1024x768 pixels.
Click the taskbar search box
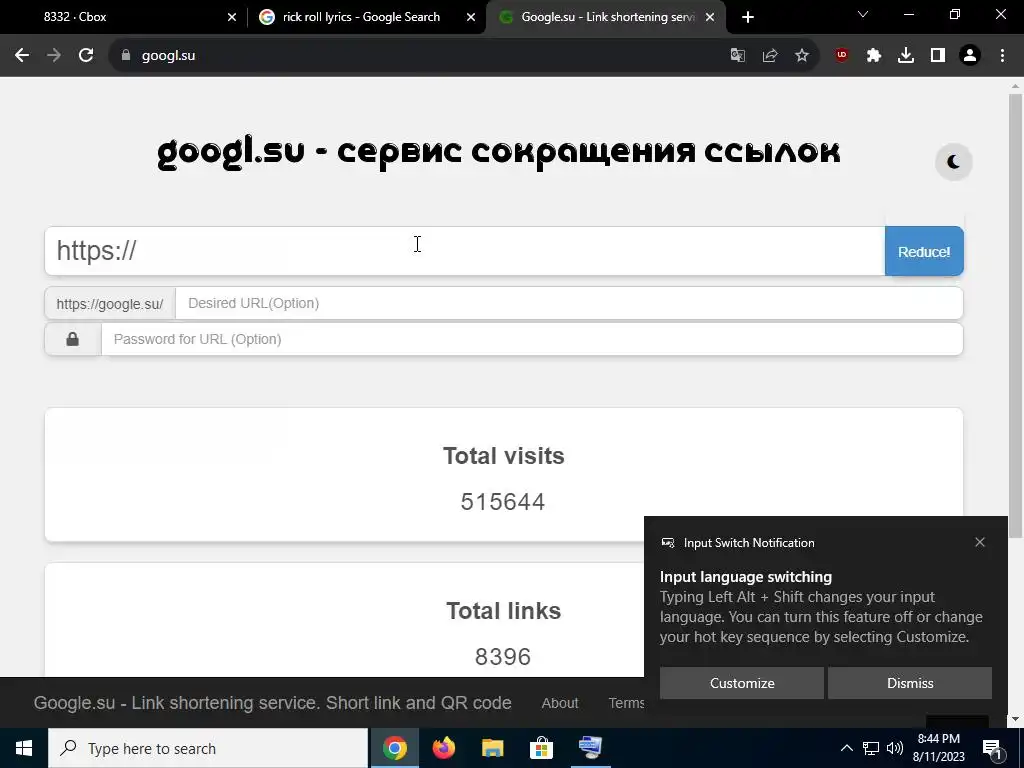coord(208,748)
